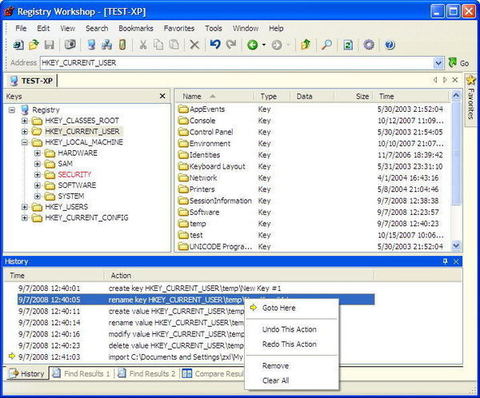Click the green Back navigation arrow
This screenshot has height=398, width=480.
(253, 45)
